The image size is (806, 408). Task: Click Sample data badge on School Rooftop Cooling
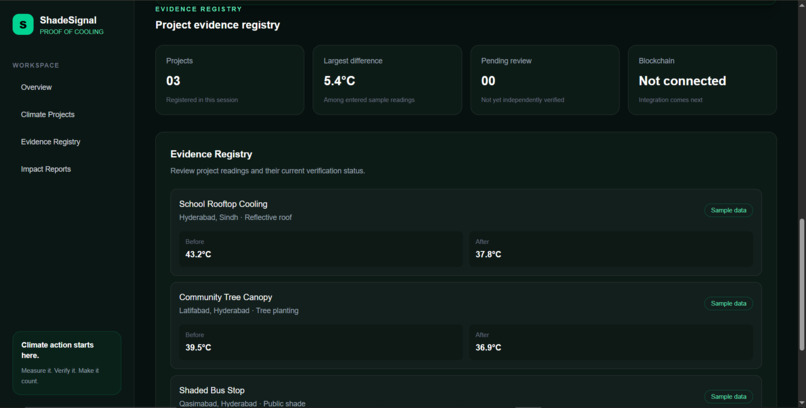click(x=728, y=210)
